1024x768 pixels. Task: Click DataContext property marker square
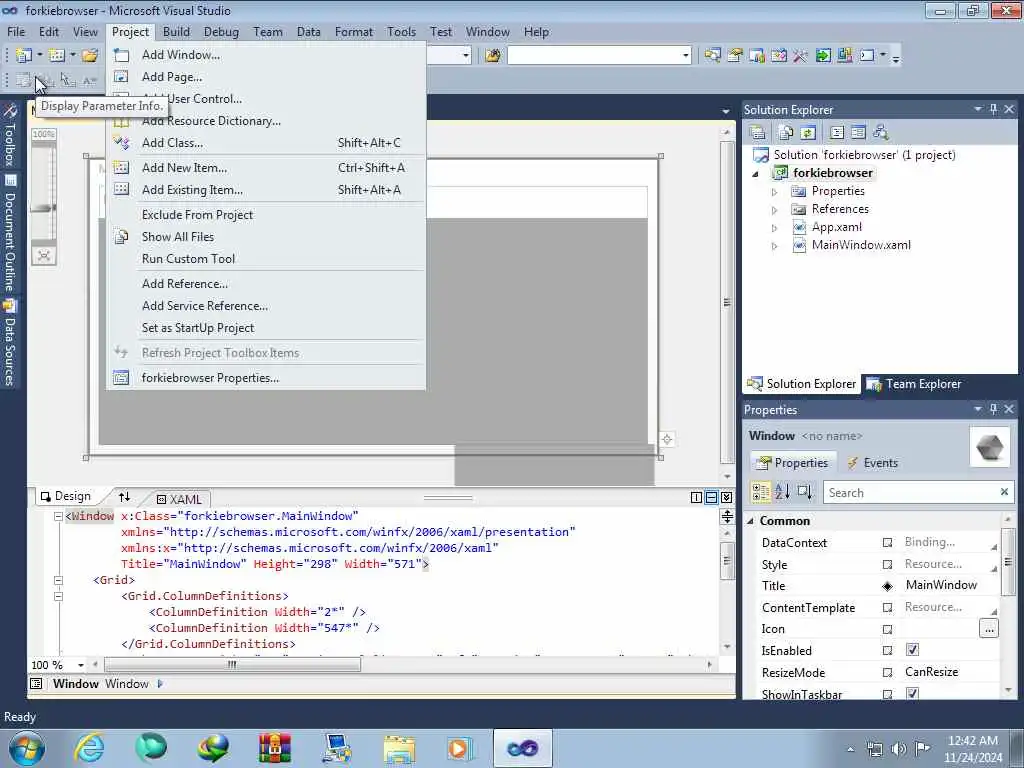pos(888,543)
